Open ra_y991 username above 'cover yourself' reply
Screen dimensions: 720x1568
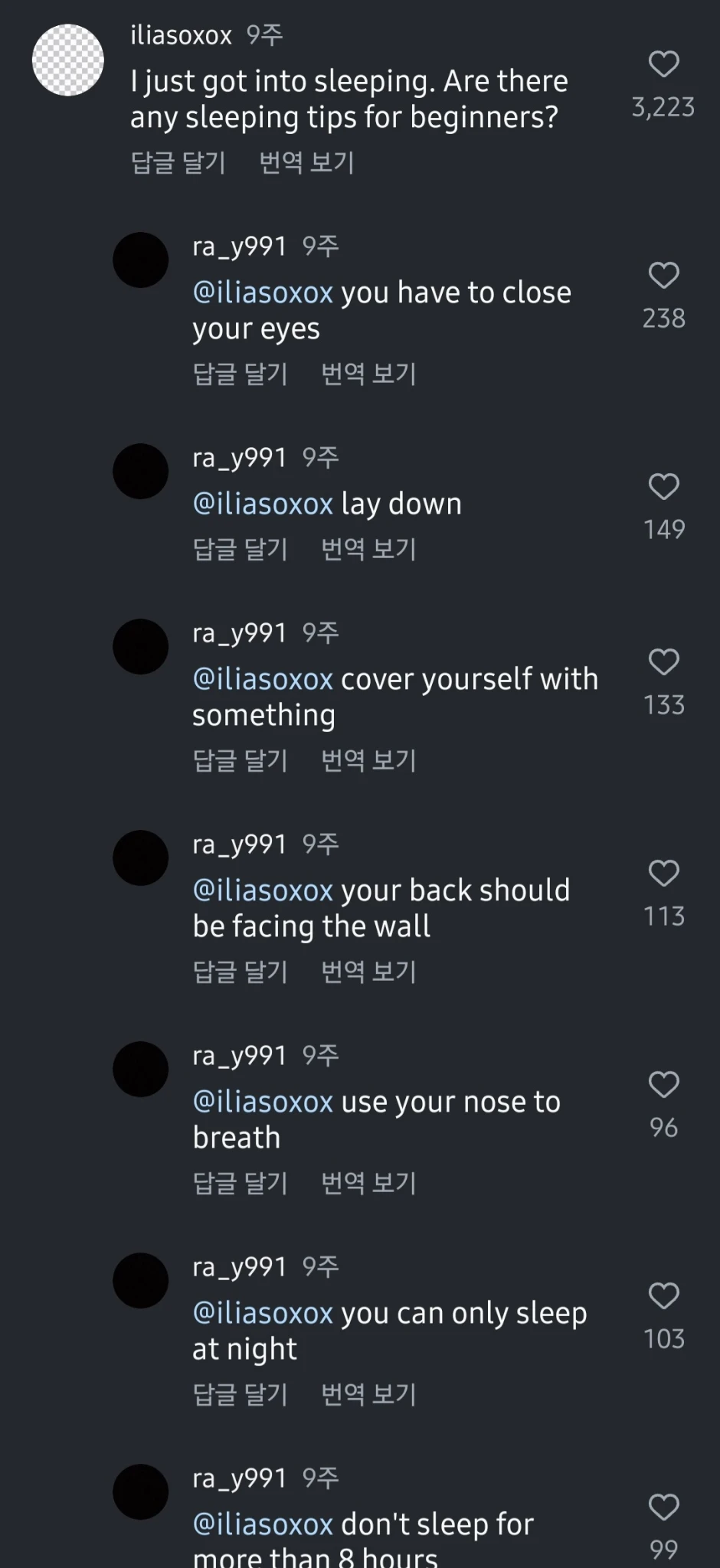[239, 633]
